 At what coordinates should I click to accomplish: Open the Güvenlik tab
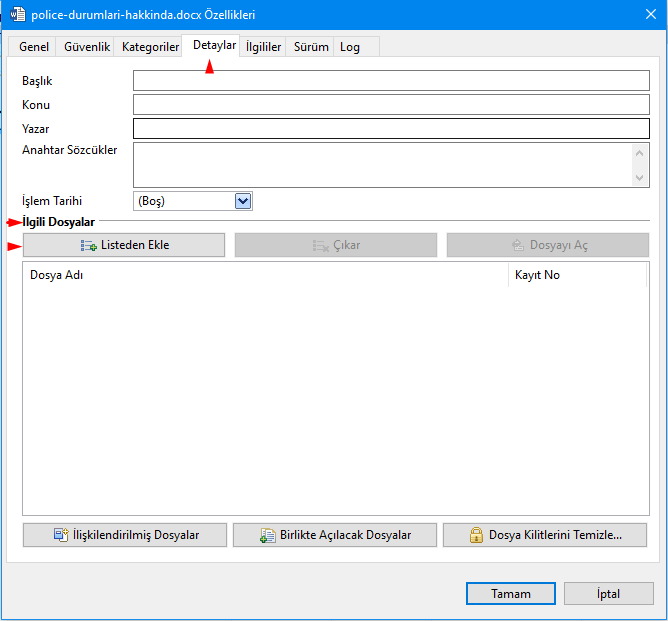pyautogui.click(x=87, y=47)
